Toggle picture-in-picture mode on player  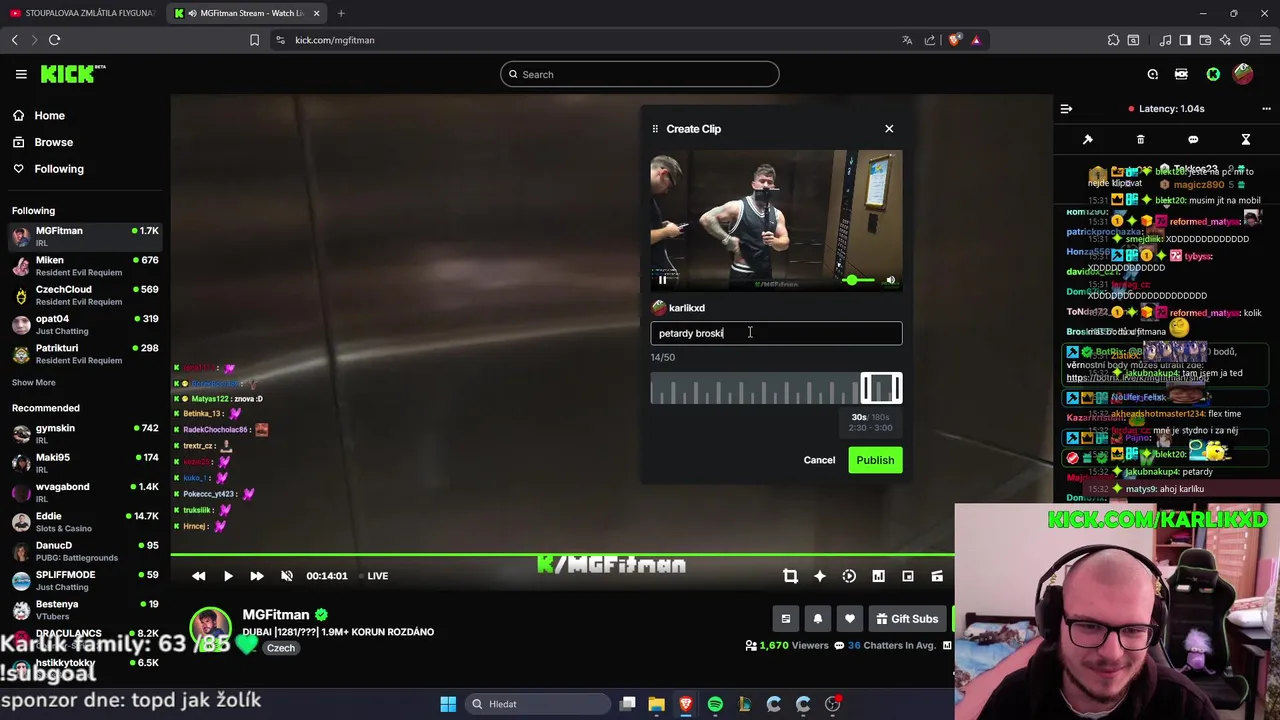[908, 576]
